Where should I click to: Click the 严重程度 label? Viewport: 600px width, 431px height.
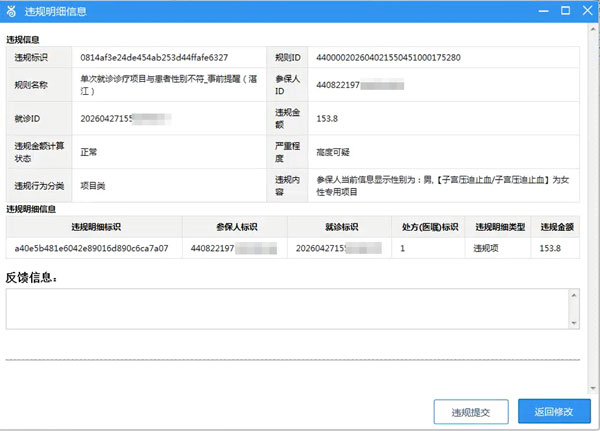[287, 152]
